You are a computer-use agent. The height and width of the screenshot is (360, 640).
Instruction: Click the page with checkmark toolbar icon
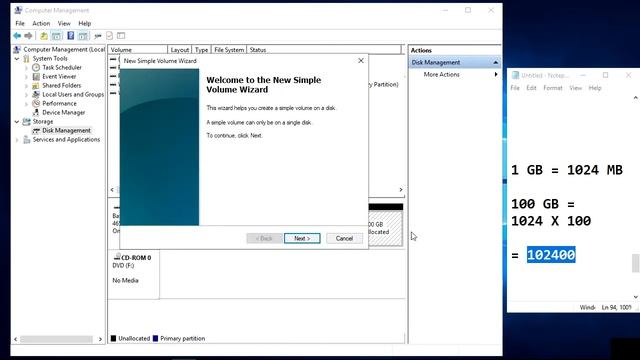click(109, 36)
